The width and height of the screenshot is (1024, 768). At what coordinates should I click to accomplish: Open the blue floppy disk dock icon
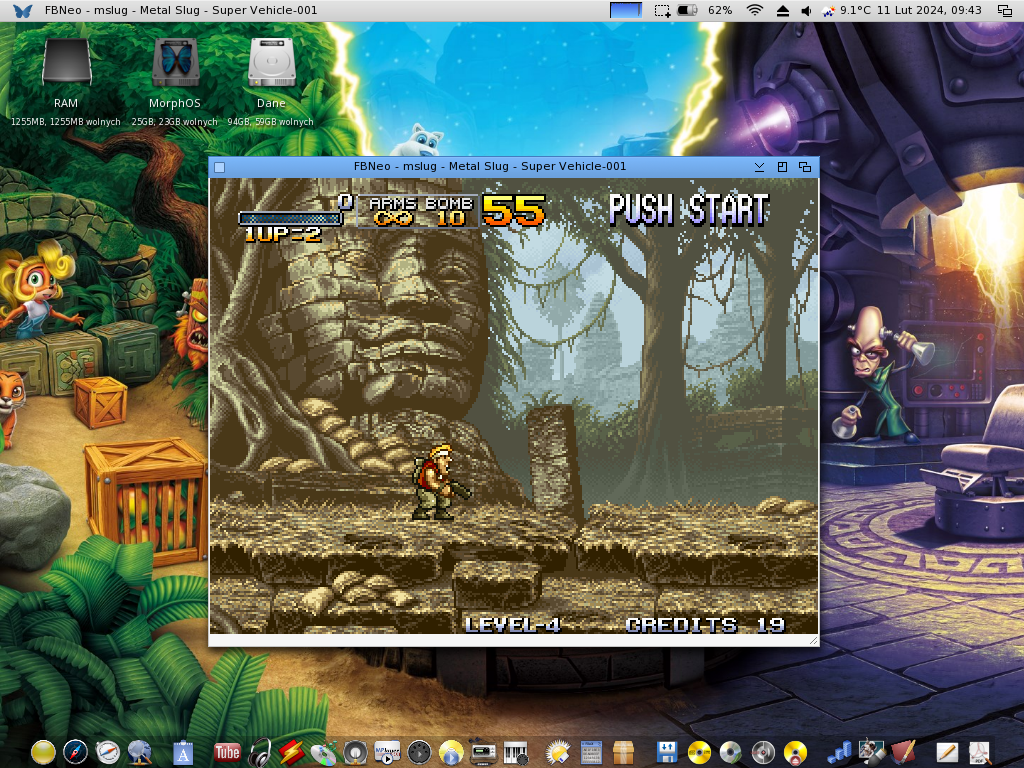667,752
